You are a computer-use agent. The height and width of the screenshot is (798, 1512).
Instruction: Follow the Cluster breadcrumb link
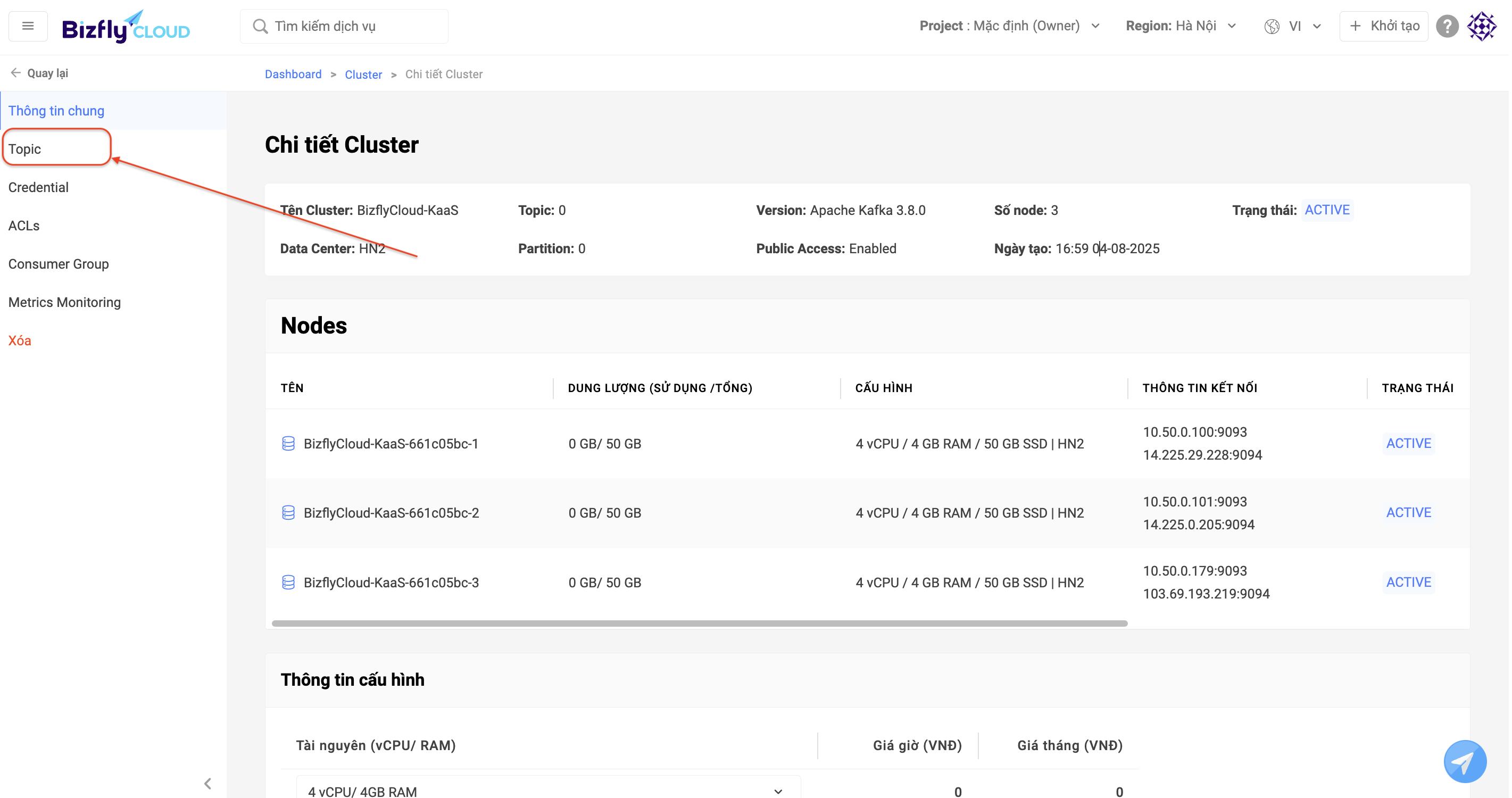tap(363, 74)
